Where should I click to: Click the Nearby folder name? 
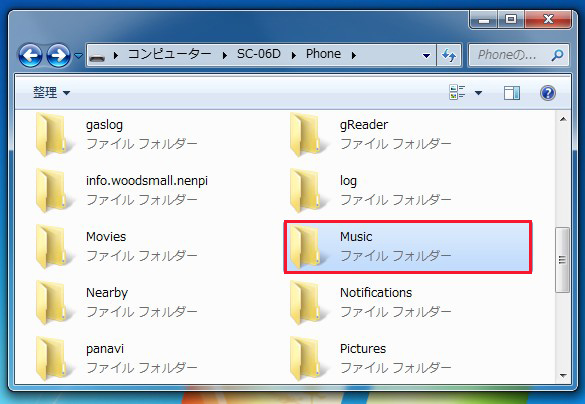[107, 293]
